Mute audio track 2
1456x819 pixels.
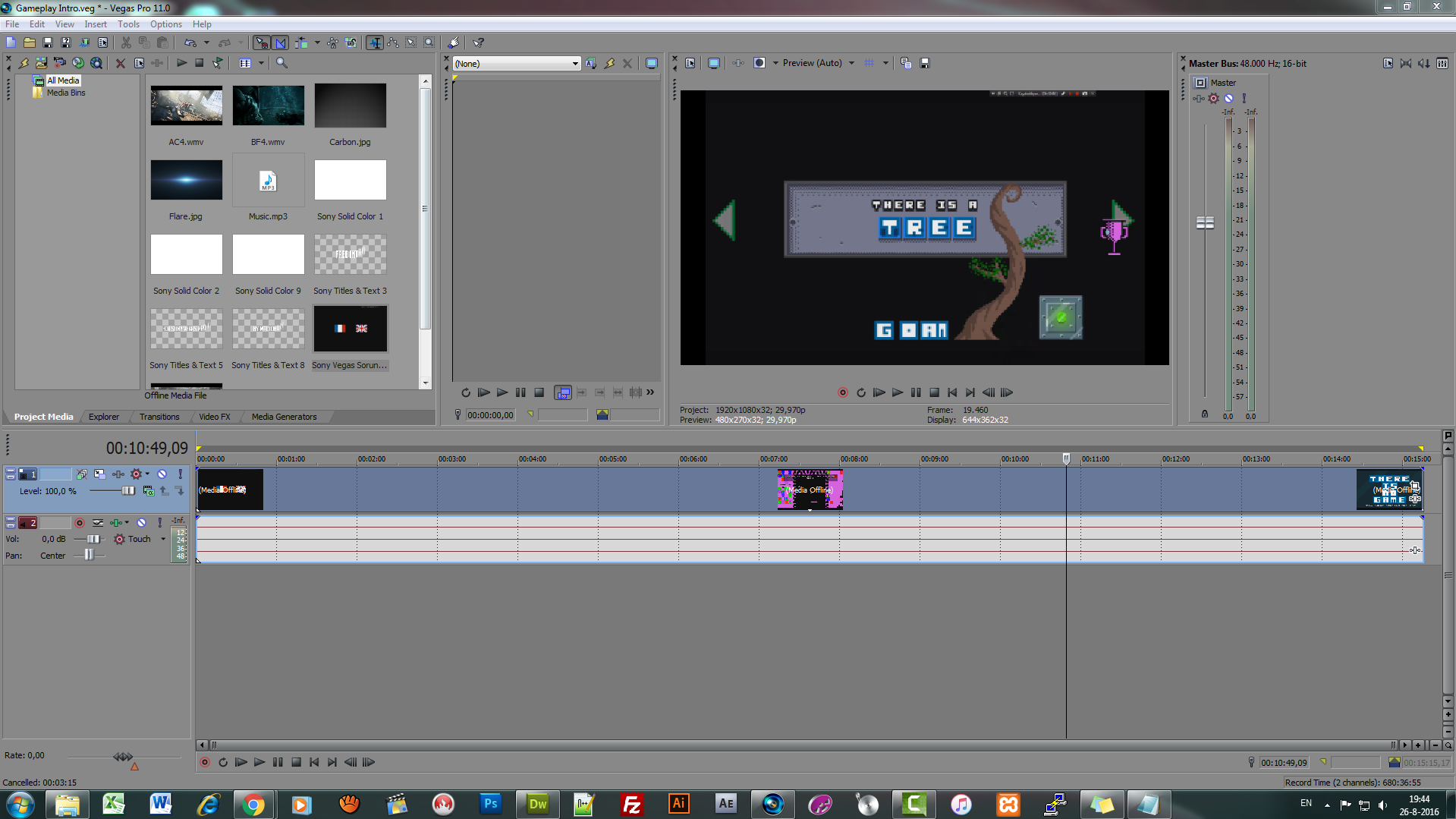pos(141,522)
